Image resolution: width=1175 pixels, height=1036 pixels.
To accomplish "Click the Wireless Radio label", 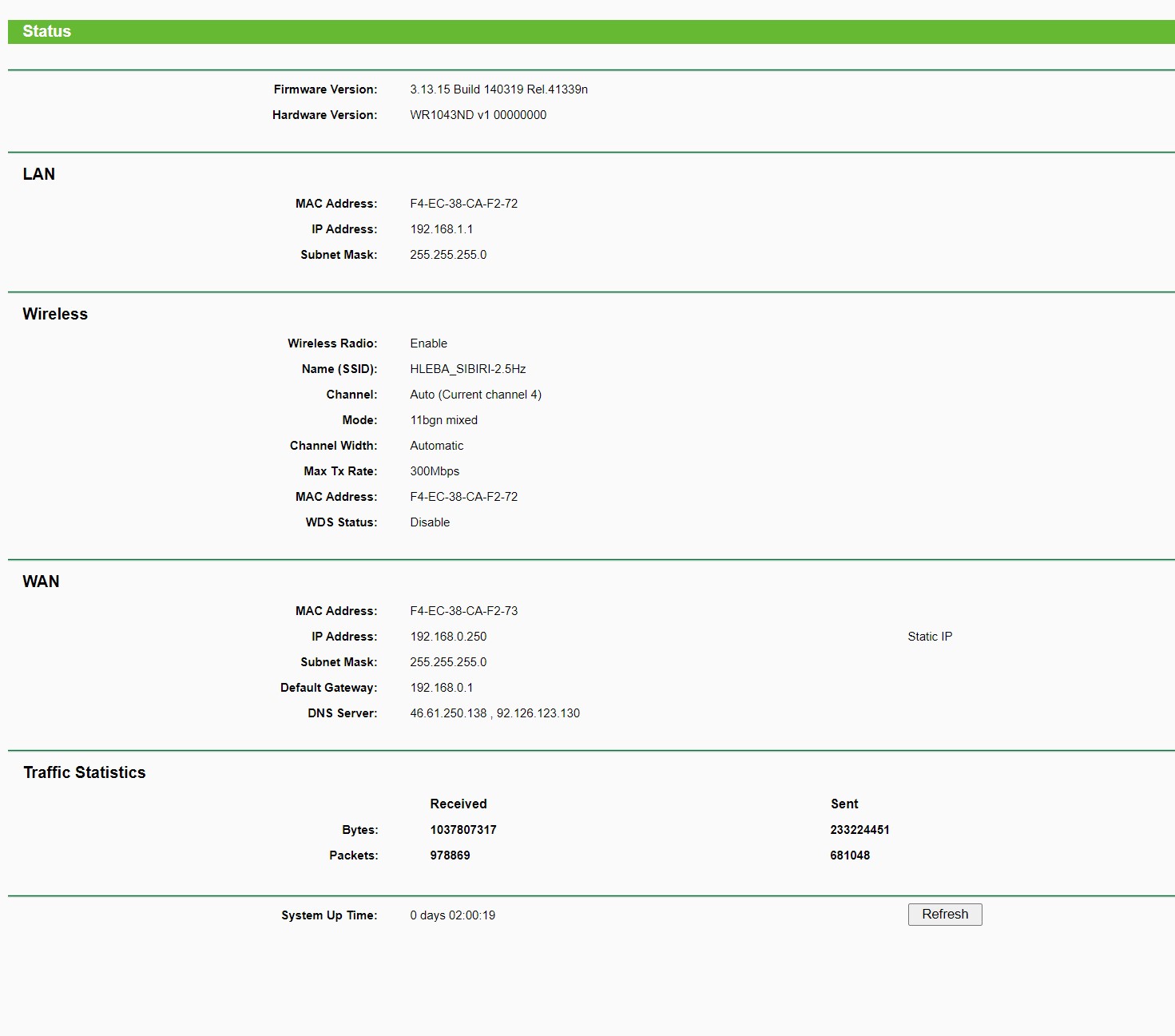I will click(x=332, y=343).
